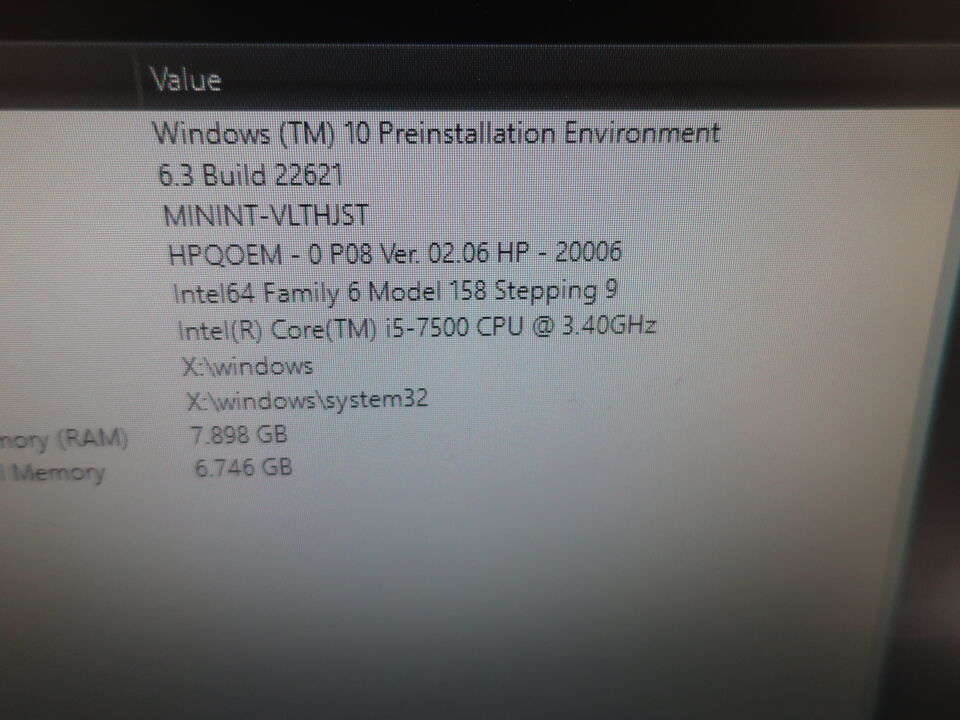Select the Windows 10 Preinstallation Environment row
This screenshot has width=960, height=720.
[x=436, y=133]
